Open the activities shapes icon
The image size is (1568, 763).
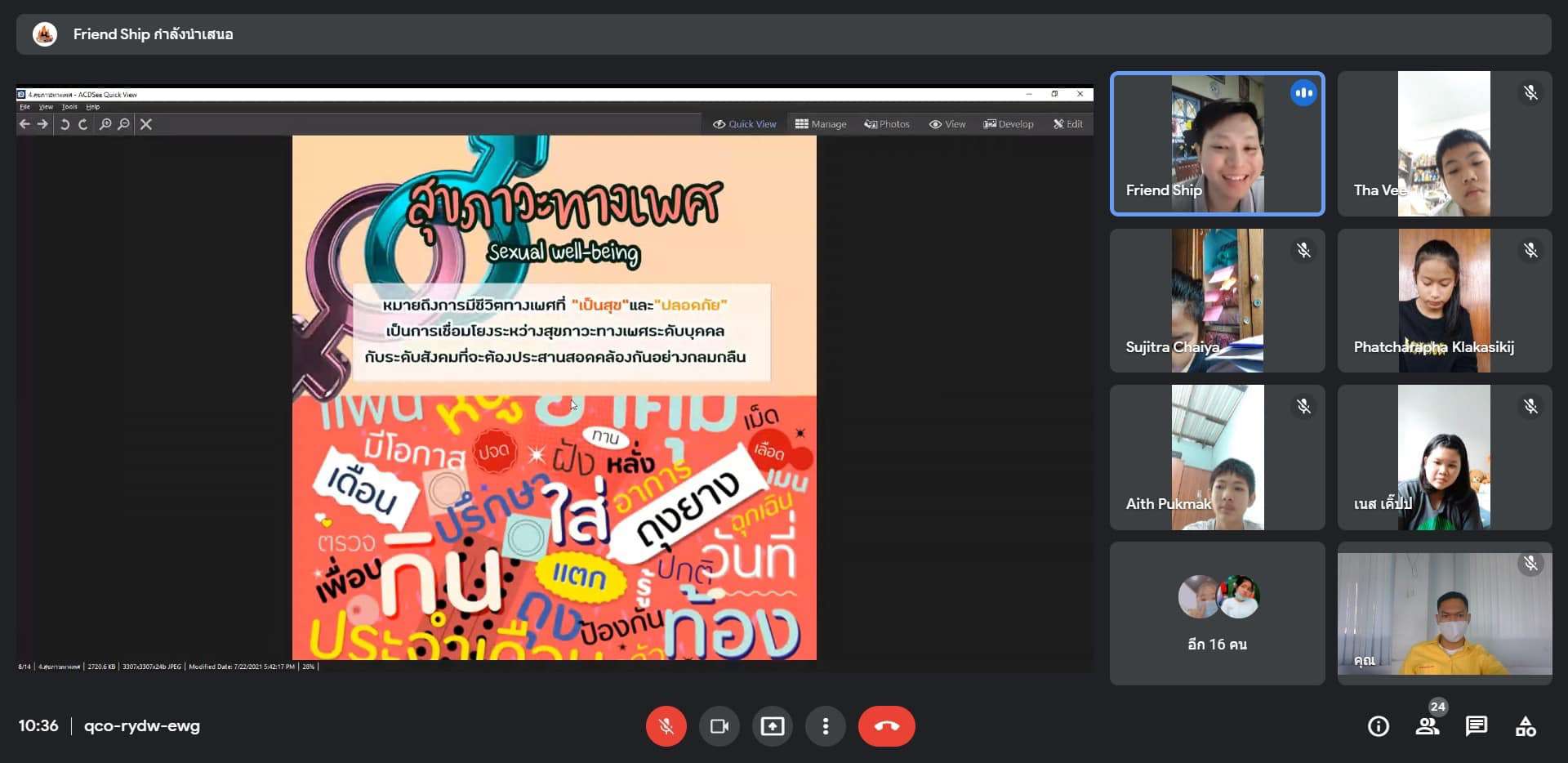[1525, 726]
